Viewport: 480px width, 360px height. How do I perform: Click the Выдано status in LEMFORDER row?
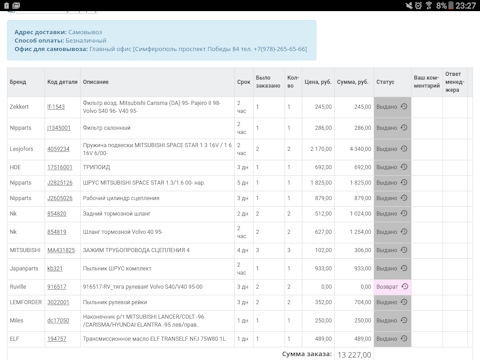387,302
